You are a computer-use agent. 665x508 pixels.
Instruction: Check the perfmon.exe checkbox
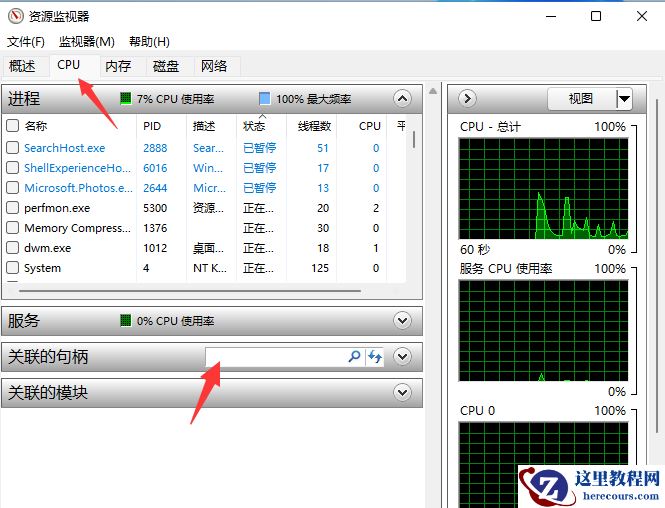(13, 208)
